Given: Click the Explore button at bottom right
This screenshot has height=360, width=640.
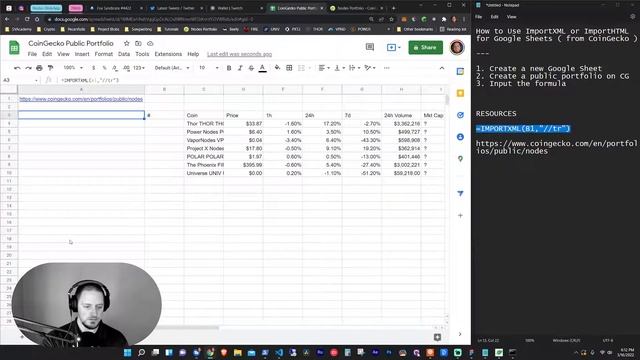Looking at the screenshot, I should pyautogui.click(x=437, y=337).
